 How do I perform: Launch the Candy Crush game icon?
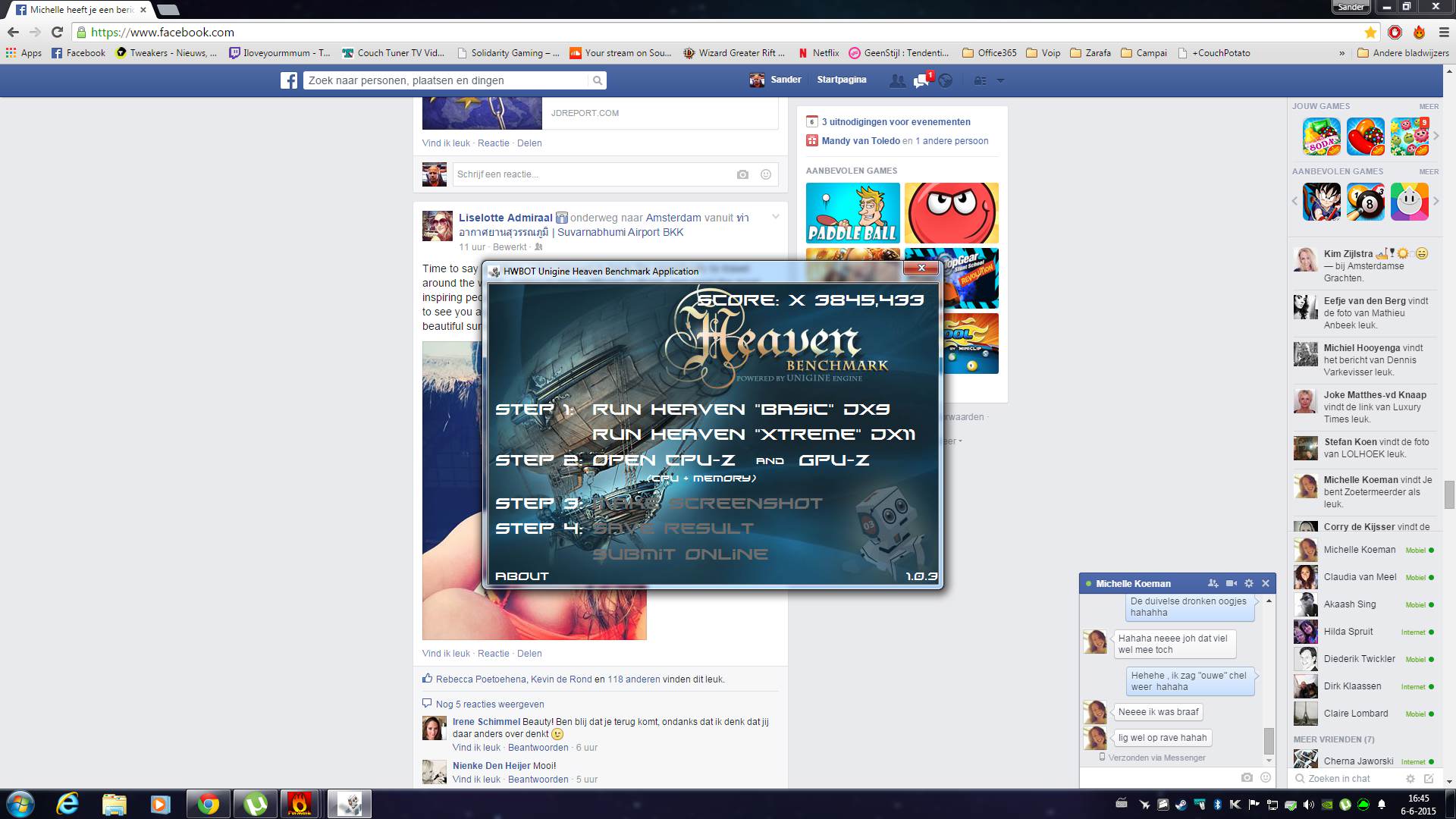1365,136
